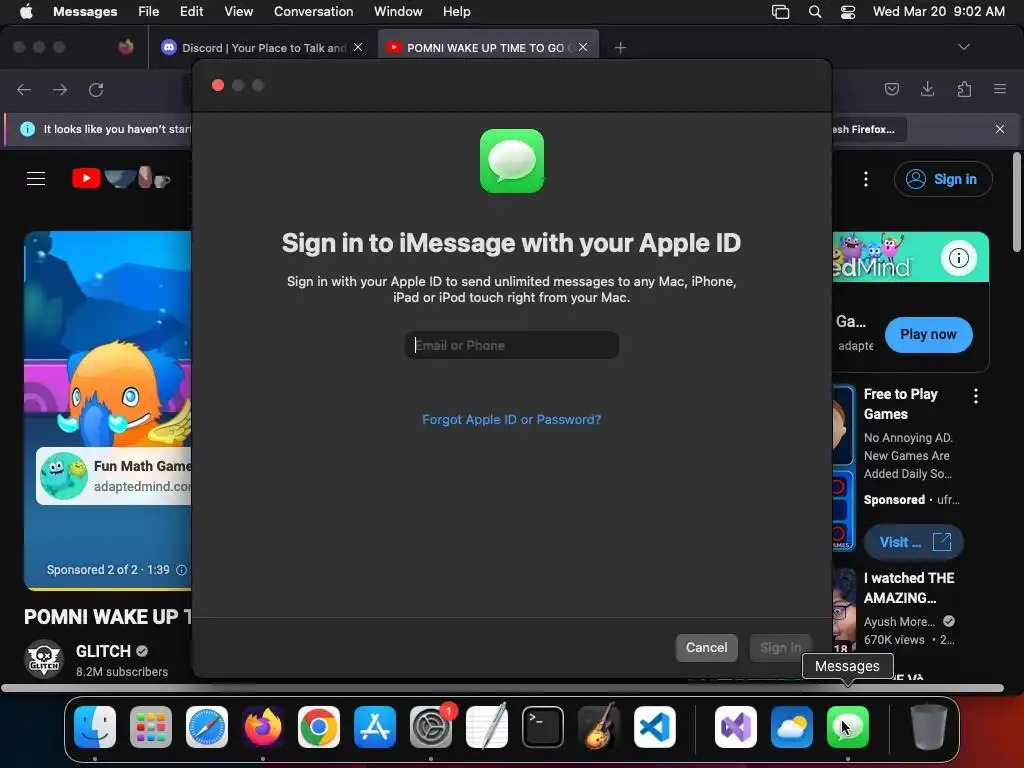Open the GLITCH channel name link
The width and height of the screenshot is (1024, 768).
[x=103, y=651]
